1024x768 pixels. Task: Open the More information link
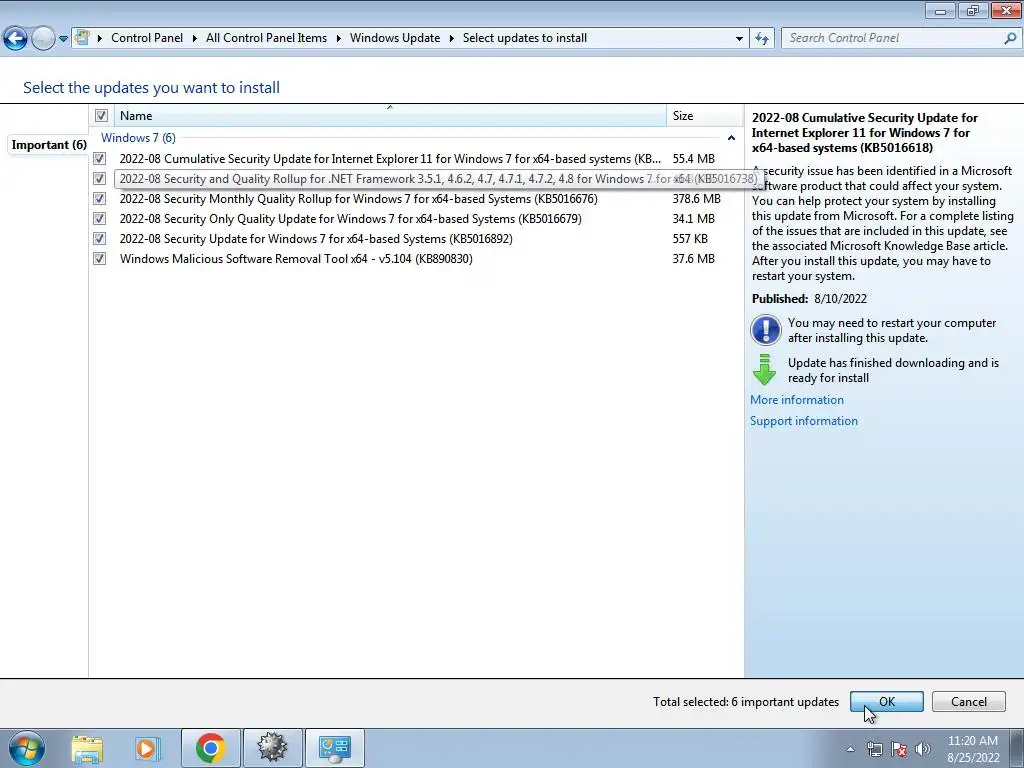797,400
